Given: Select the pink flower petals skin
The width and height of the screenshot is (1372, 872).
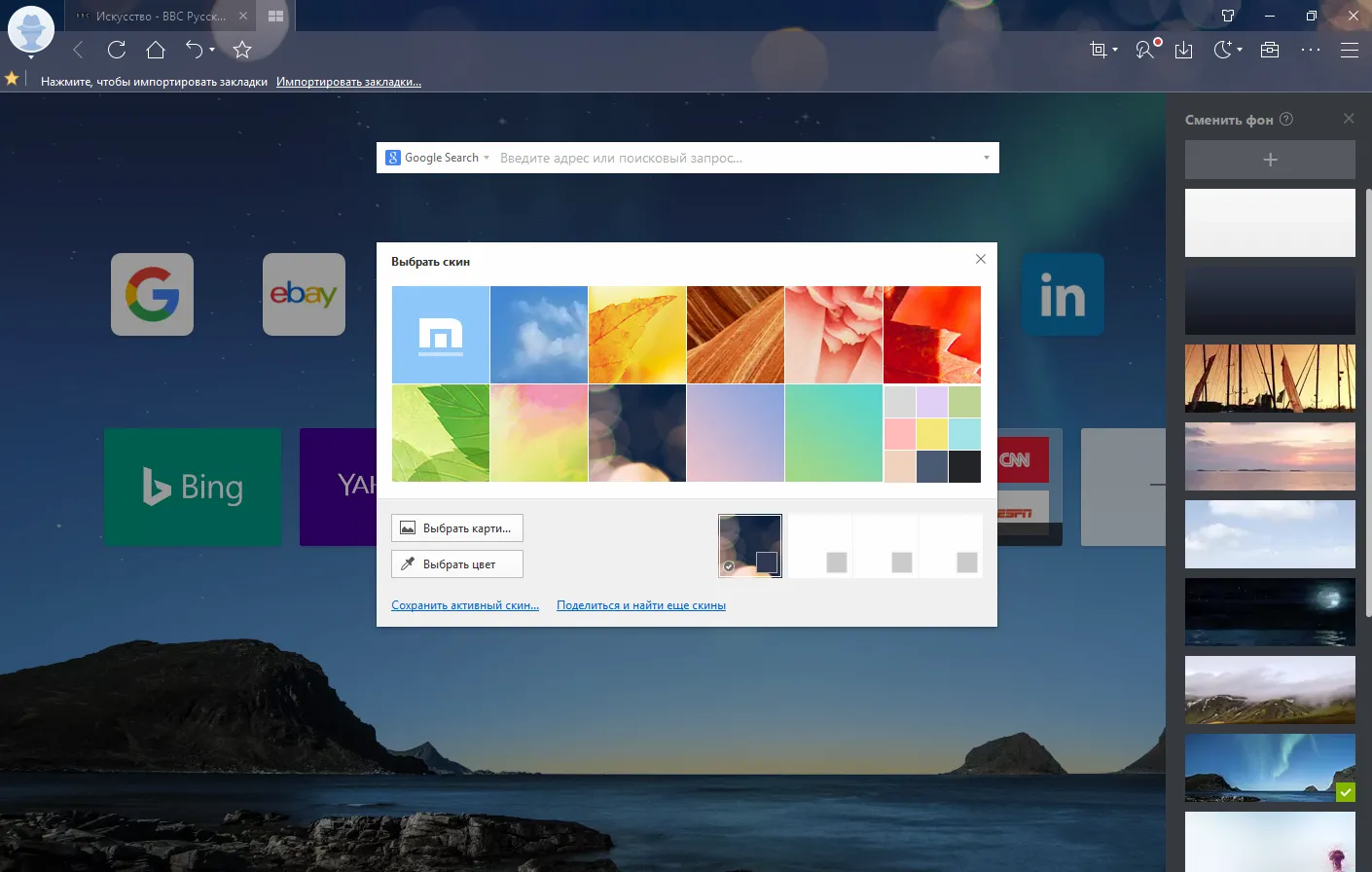Looking at the screenshot, I should 834,335.
